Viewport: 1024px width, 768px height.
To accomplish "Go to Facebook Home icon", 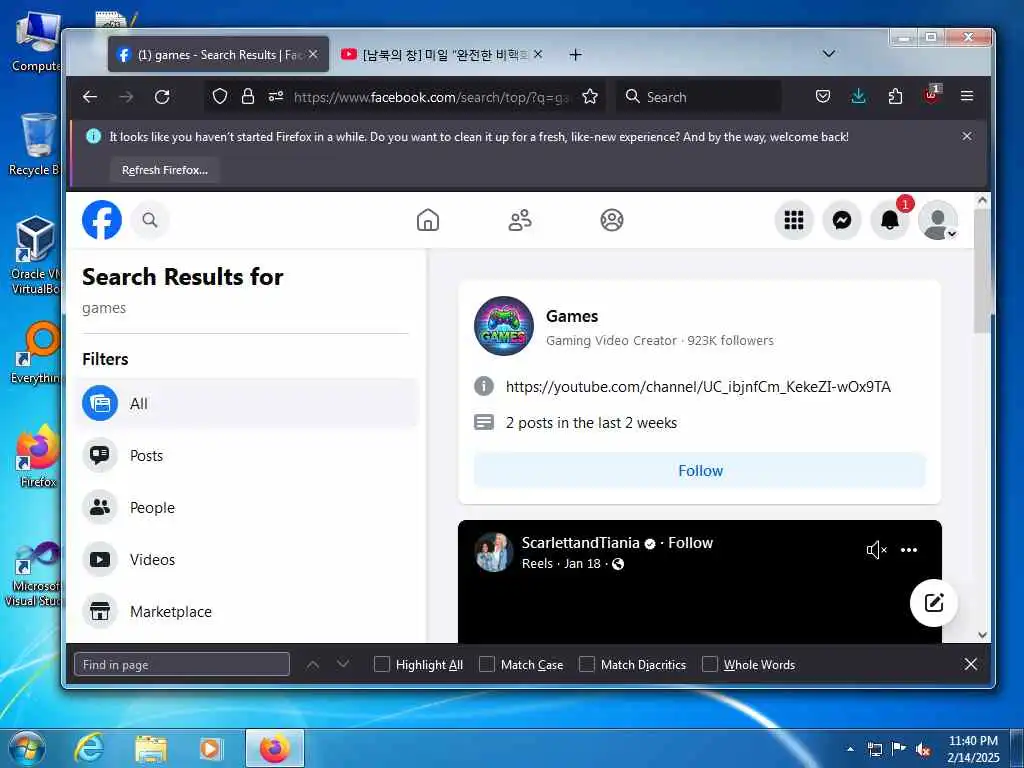I will [x=428, y=220].
